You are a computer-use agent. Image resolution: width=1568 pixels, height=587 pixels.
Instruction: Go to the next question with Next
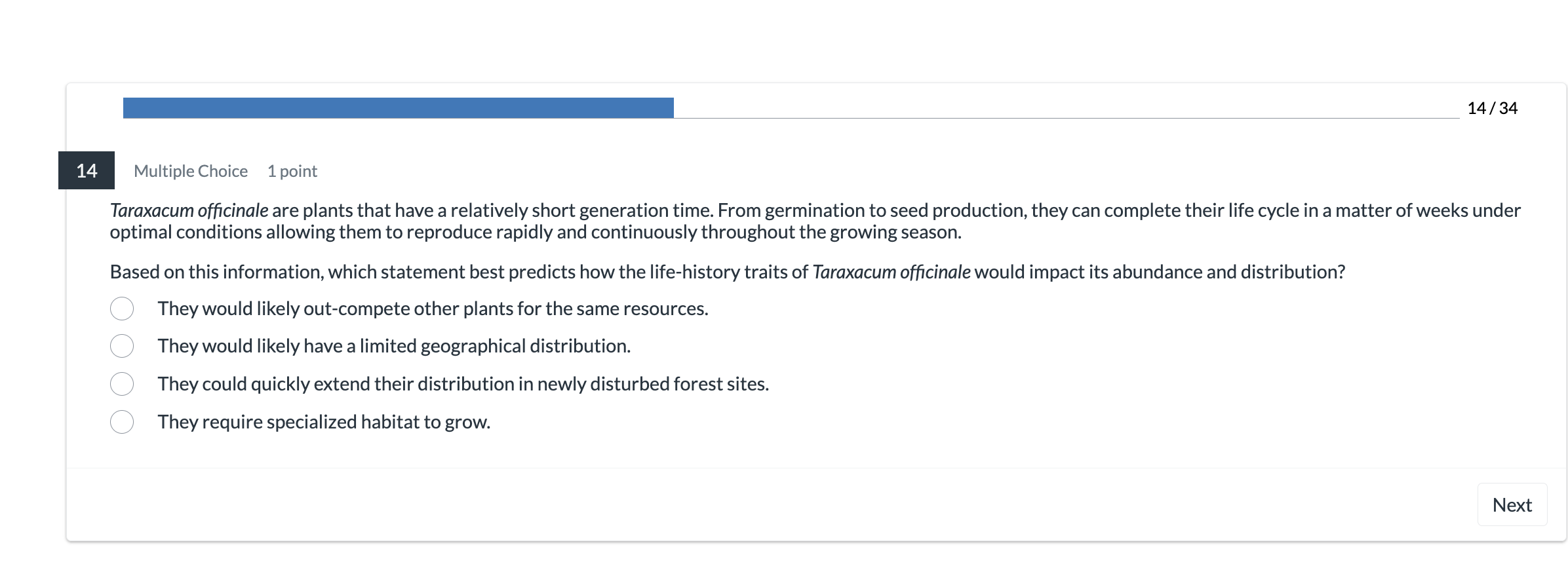[1512, 504]
